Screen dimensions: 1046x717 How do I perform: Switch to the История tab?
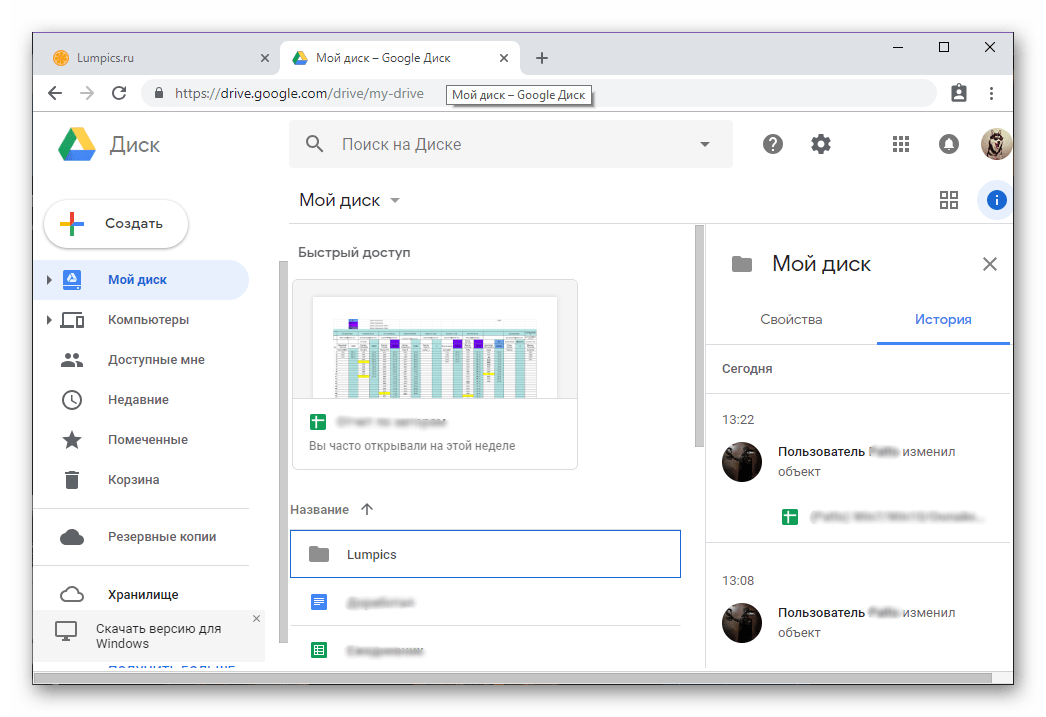click(943, 319)
